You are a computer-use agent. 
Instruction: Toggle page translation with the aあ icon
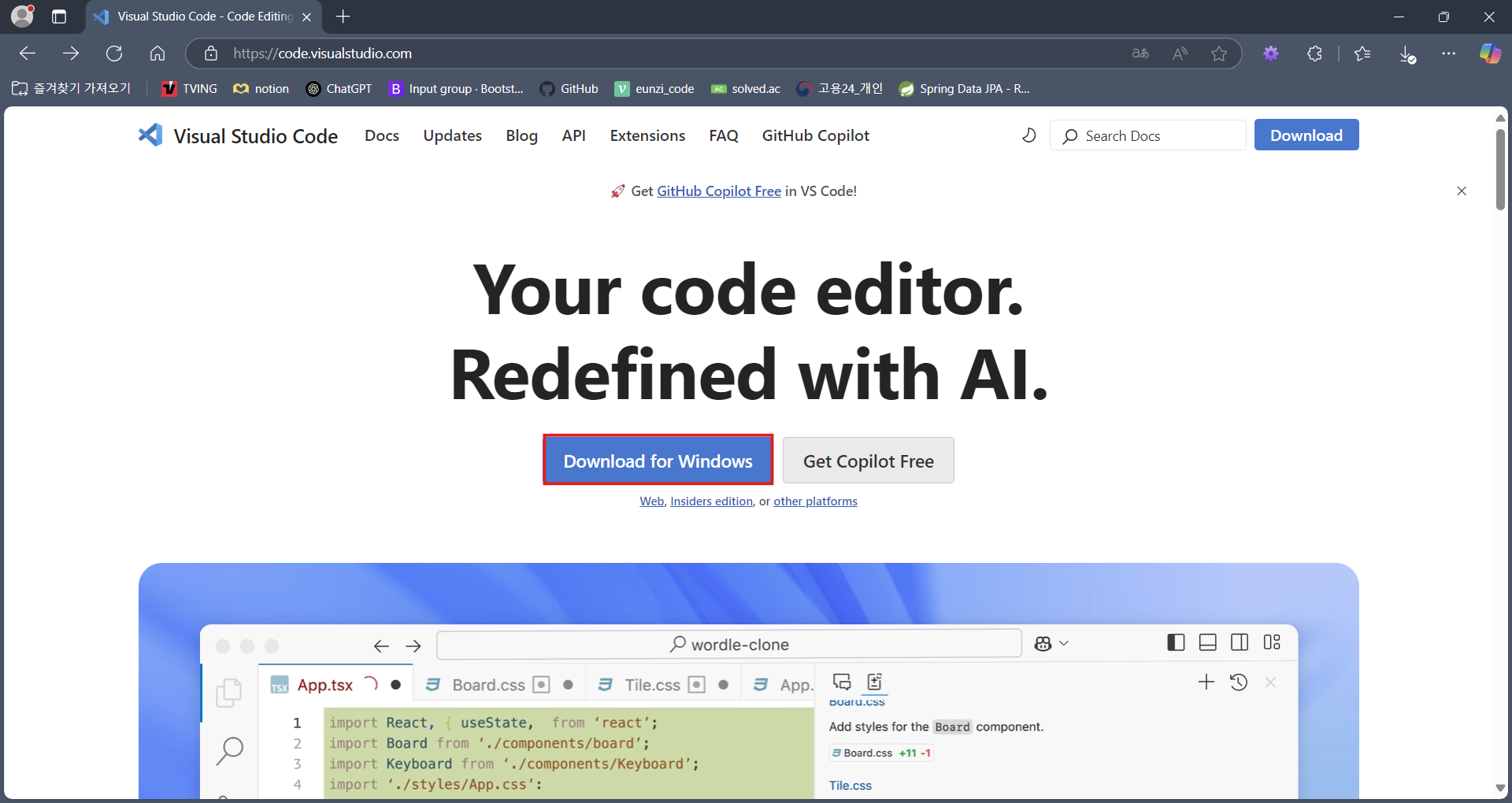click(x=1140, y=54)
